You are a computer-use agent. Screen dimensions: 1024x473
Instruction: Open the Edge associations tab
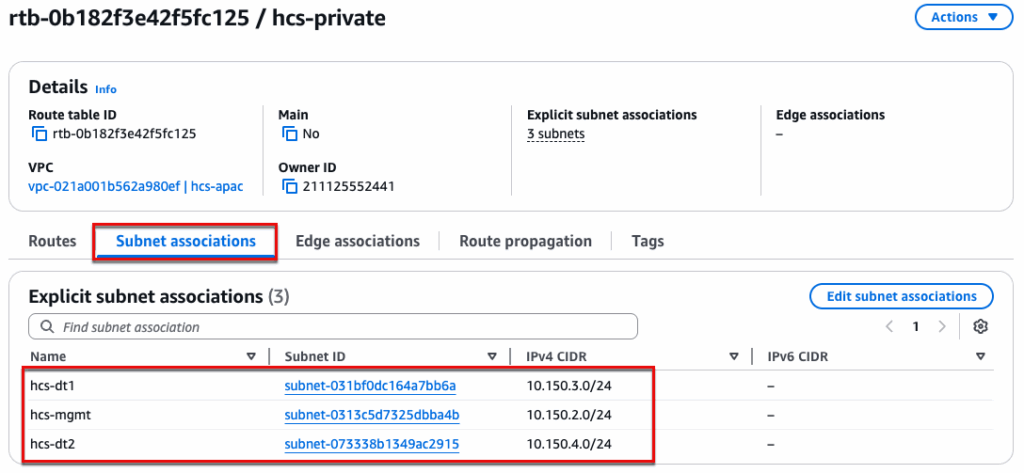(357, 241)
